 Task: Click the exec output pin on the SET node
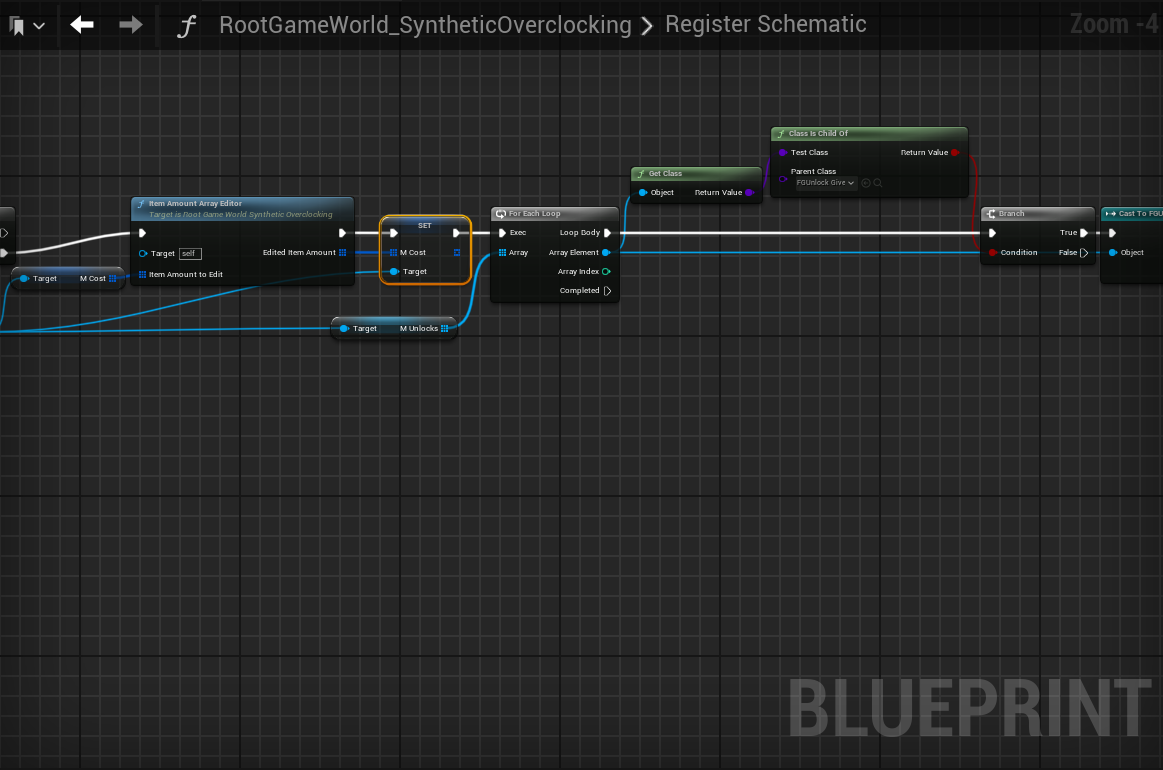[x=456, y=233]
